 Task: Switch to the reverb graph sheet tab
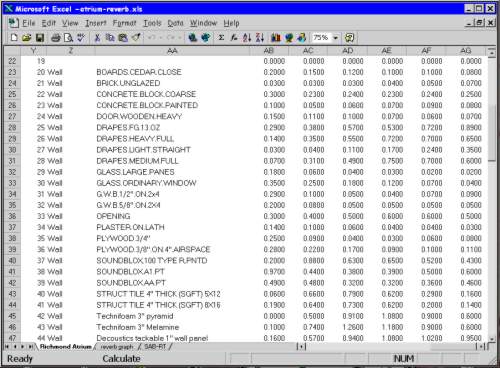tap(117, 347)
